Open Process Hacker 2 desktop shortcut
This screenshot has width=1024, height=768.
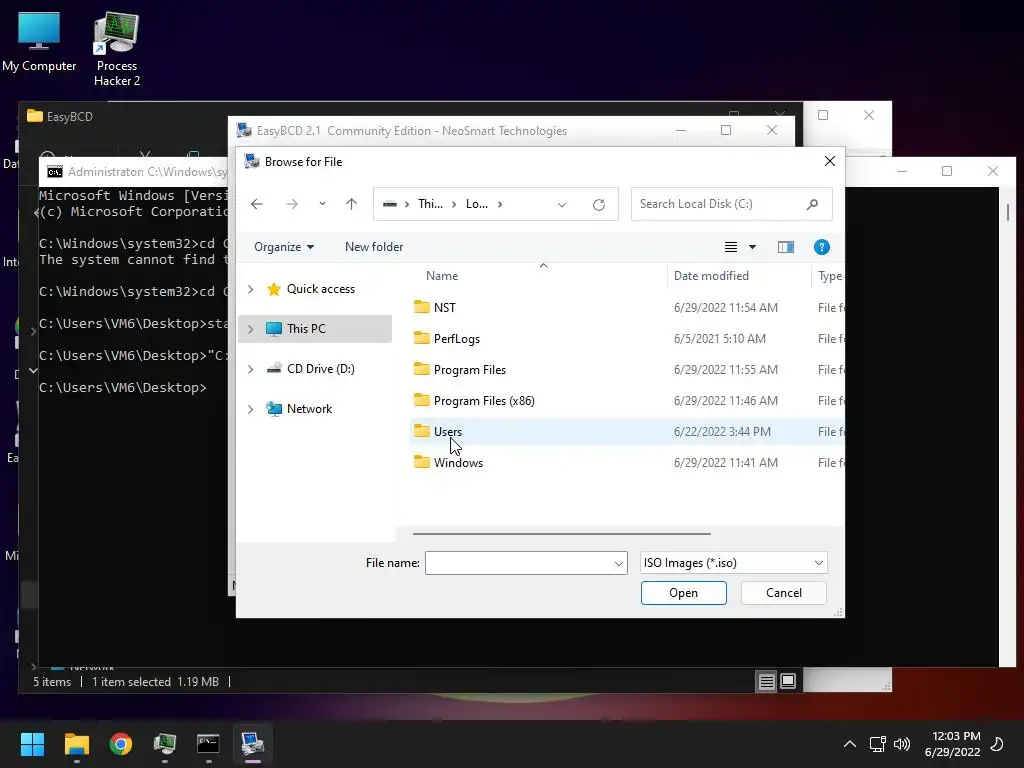(x=116, y=49)
